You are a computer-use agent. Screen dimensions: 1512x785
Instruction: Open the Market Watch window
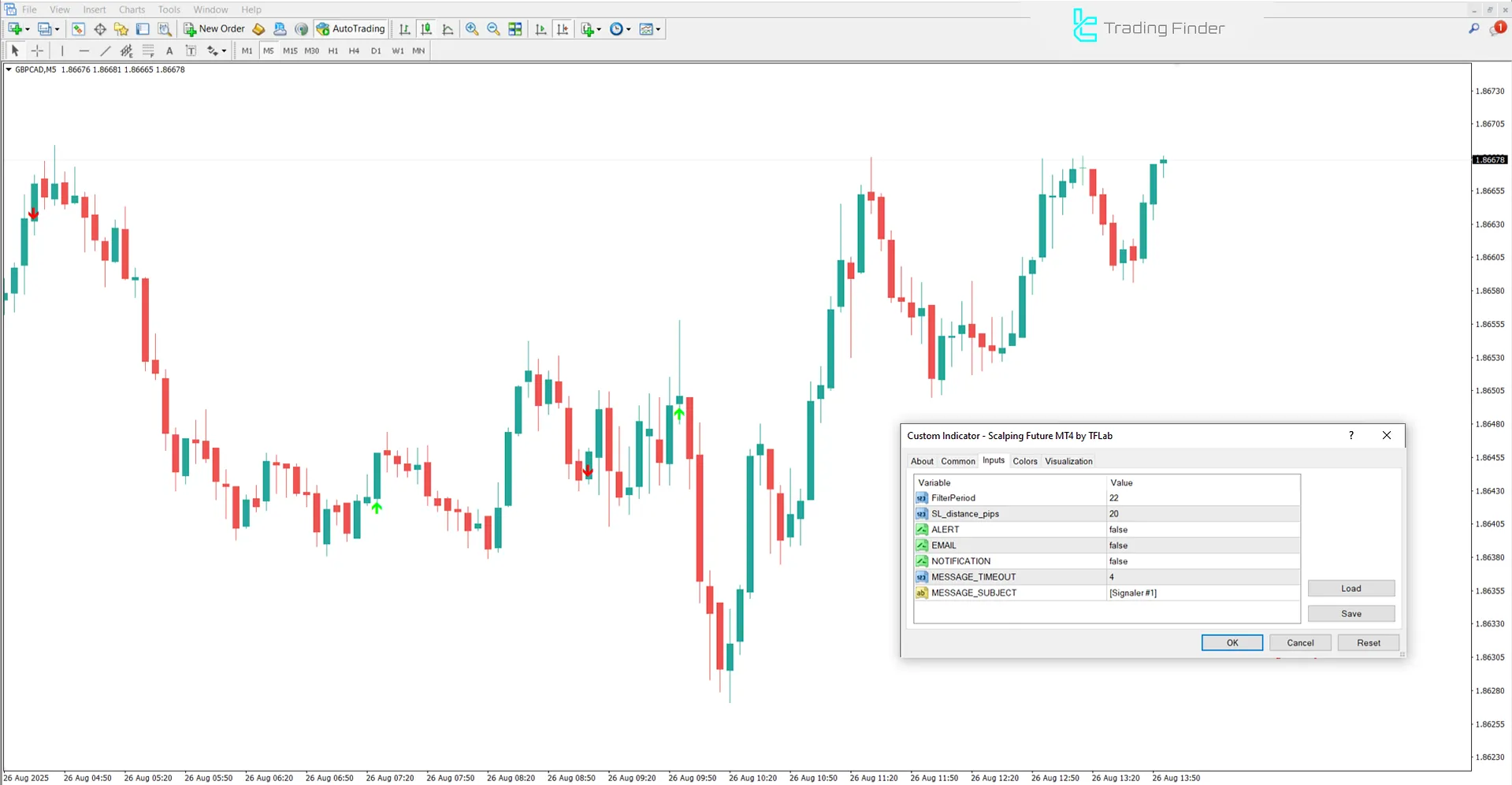coord(78,29)
